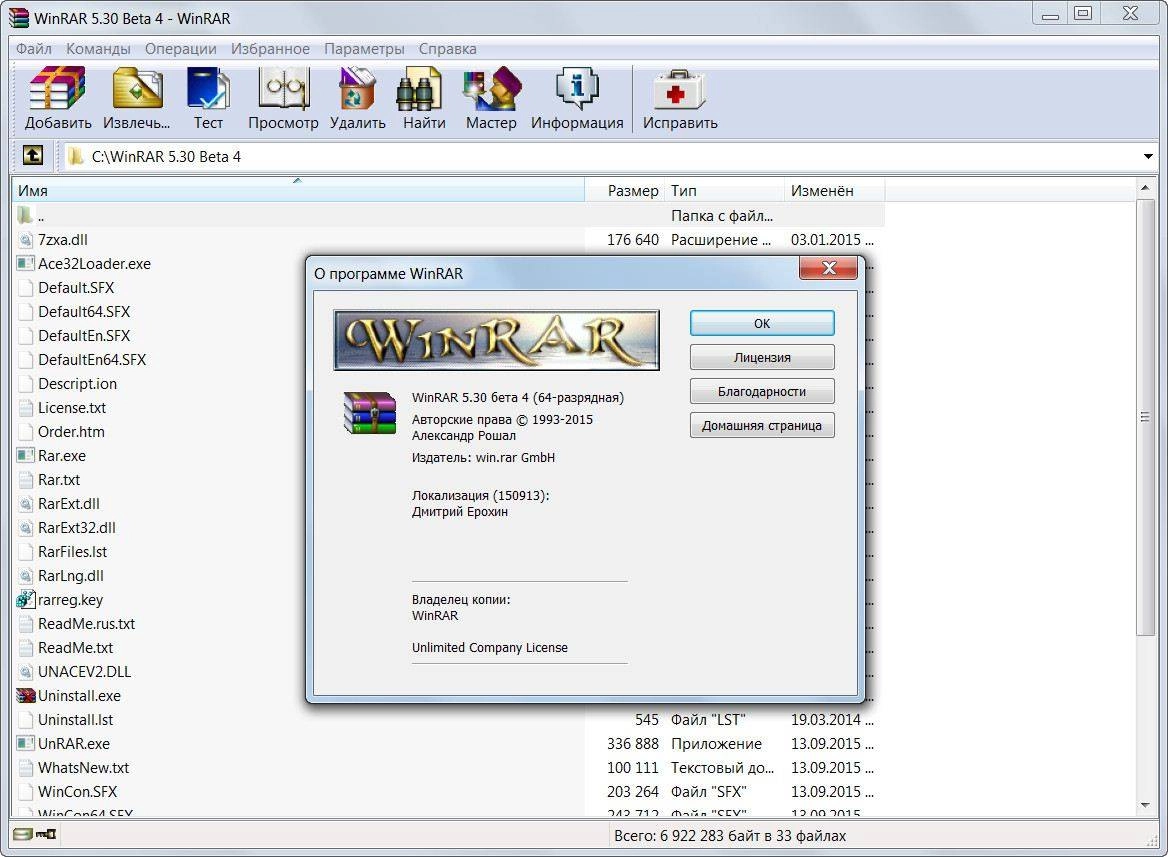Viewport: 1168px width, 857px height.
Task: Close the О программе WinRAR dialog
Action: click(828, 268)
